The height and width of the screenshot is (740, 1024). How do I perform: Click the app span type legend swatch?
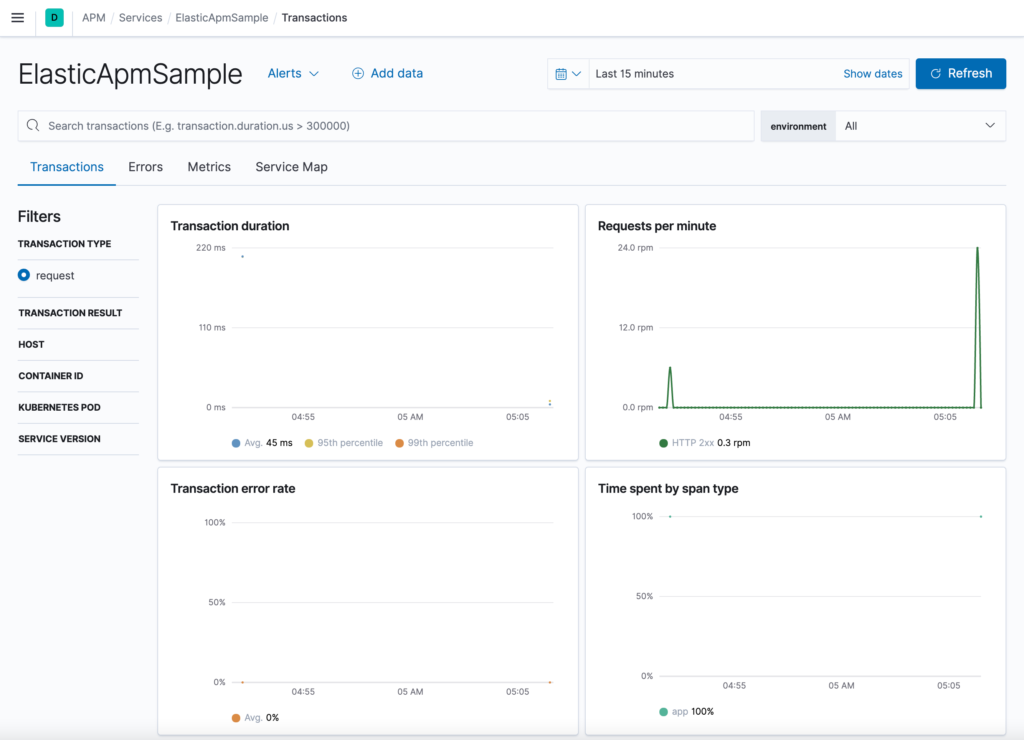[663, 712]
